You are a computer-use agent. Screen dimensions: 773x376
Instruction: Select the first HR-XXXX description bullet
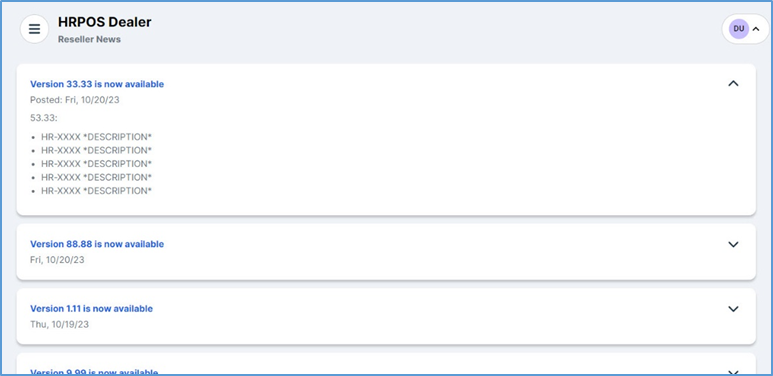pyautogui.click(x=96, y=137)
